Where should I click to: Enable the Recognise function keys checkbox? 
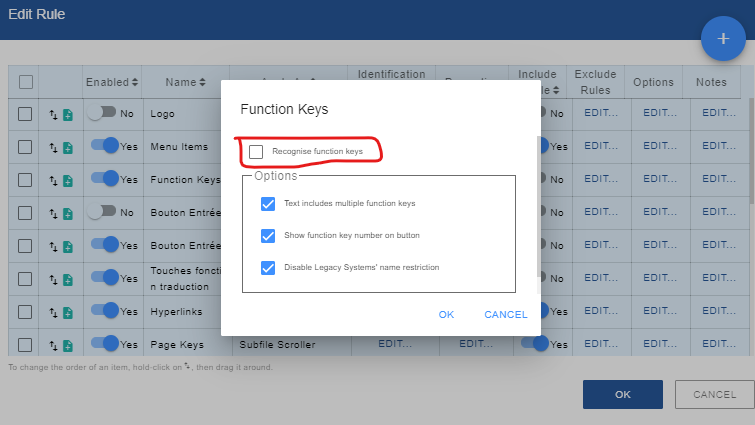point(256,151)
